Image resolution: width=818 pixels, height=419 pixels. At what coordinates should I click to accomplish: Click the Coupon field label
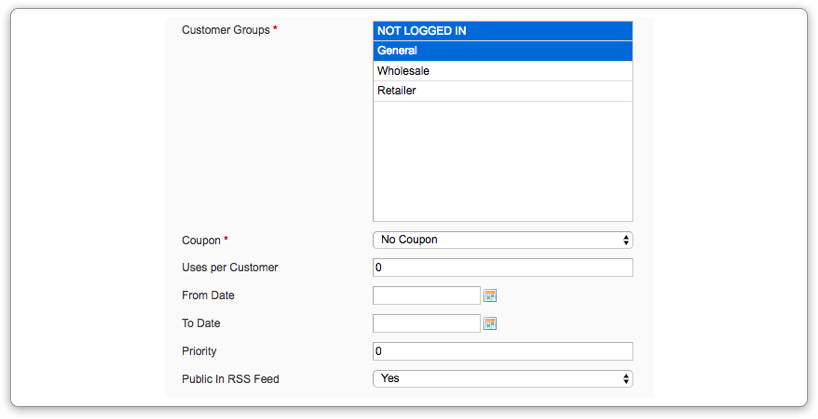point(201,241)
